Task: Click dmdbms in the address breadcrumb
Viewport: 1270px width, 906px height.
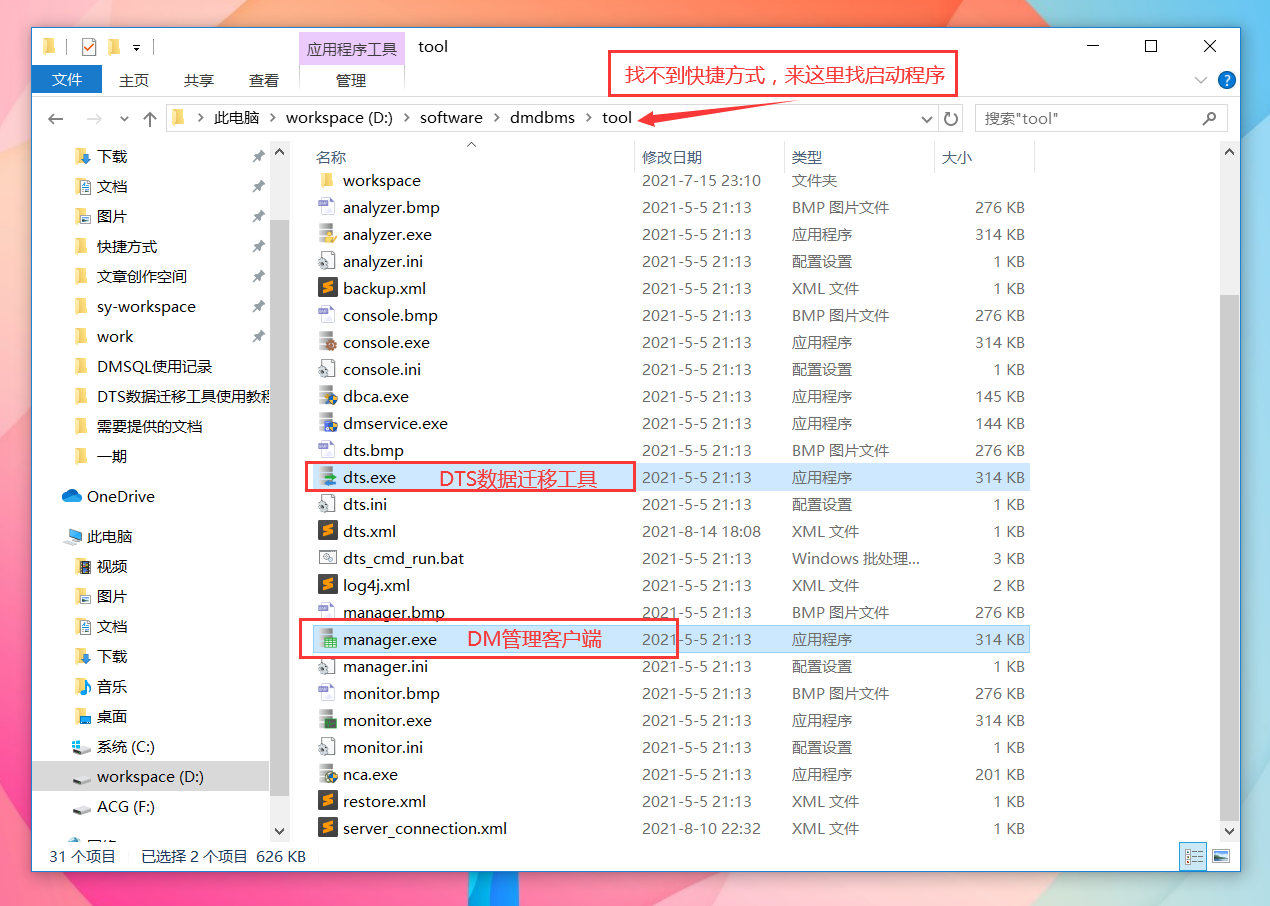Action: point(542,118)
